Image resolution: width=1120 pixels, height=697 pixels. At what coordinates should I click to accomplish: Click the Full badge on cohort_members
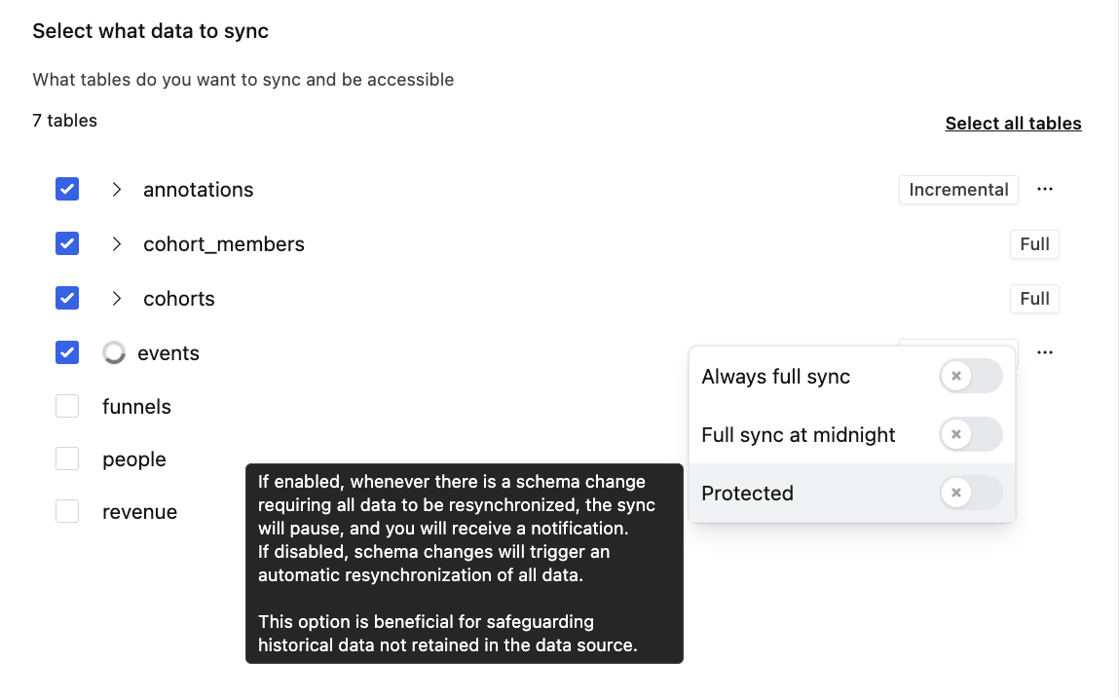pos(1034,244)
